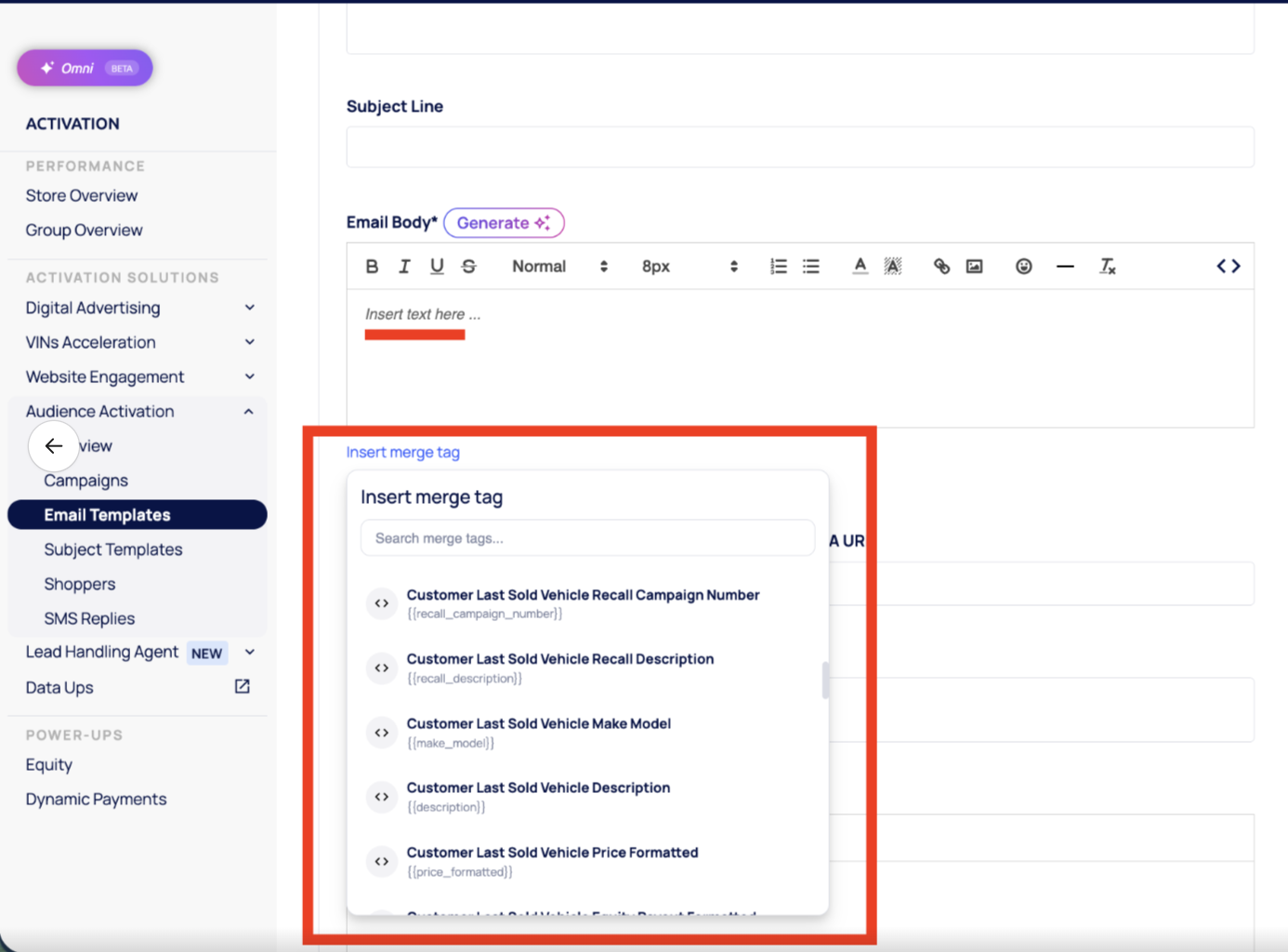Open the emoji picker

click(1023, 267)
